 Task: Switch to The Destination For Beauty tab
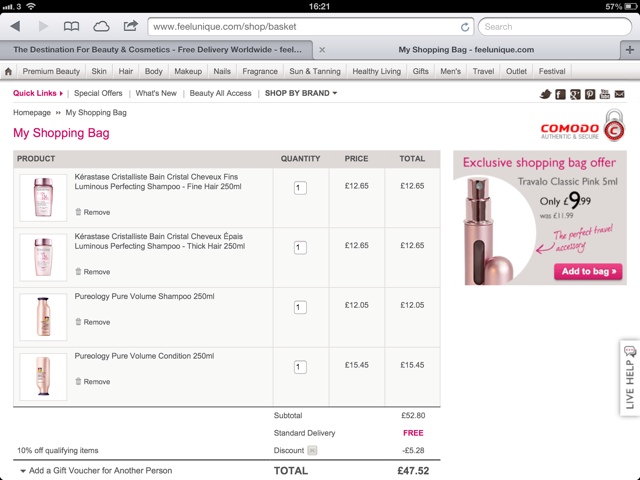click(x=157, y=50)
